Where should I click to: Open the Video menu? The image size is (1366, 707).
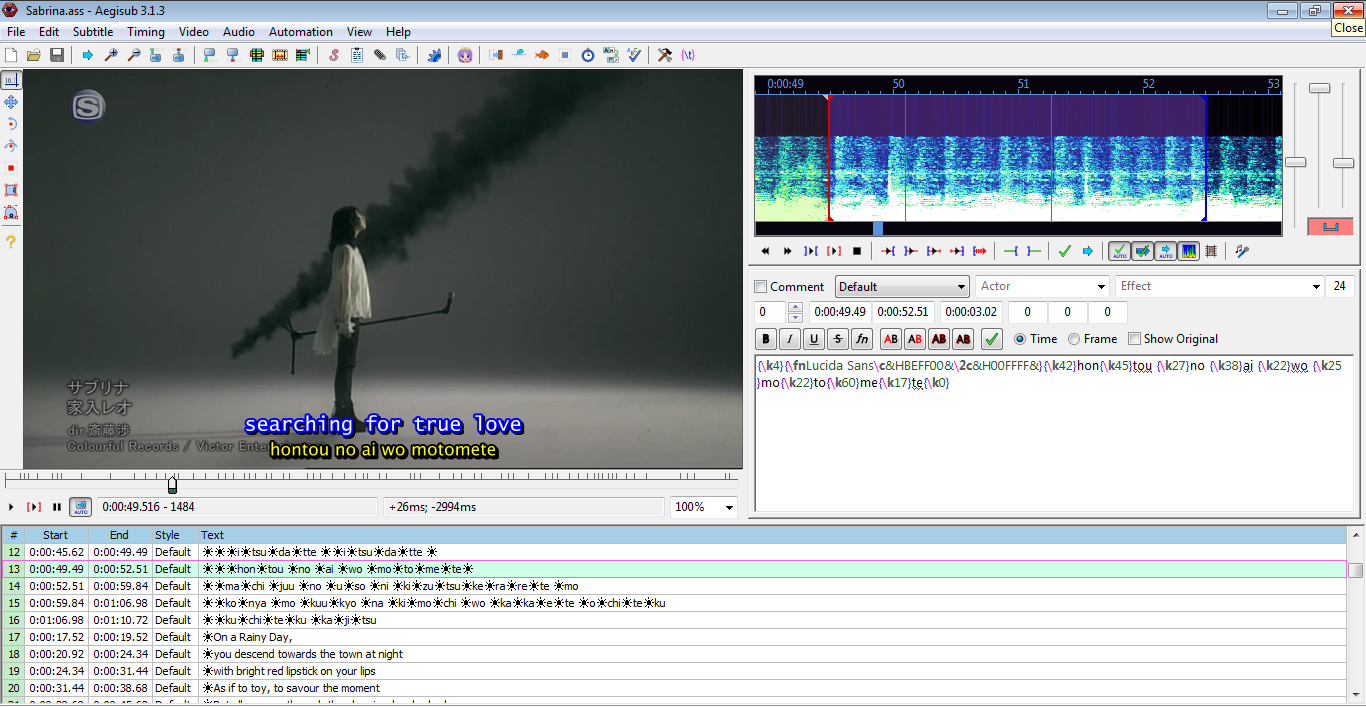point(194,32)
